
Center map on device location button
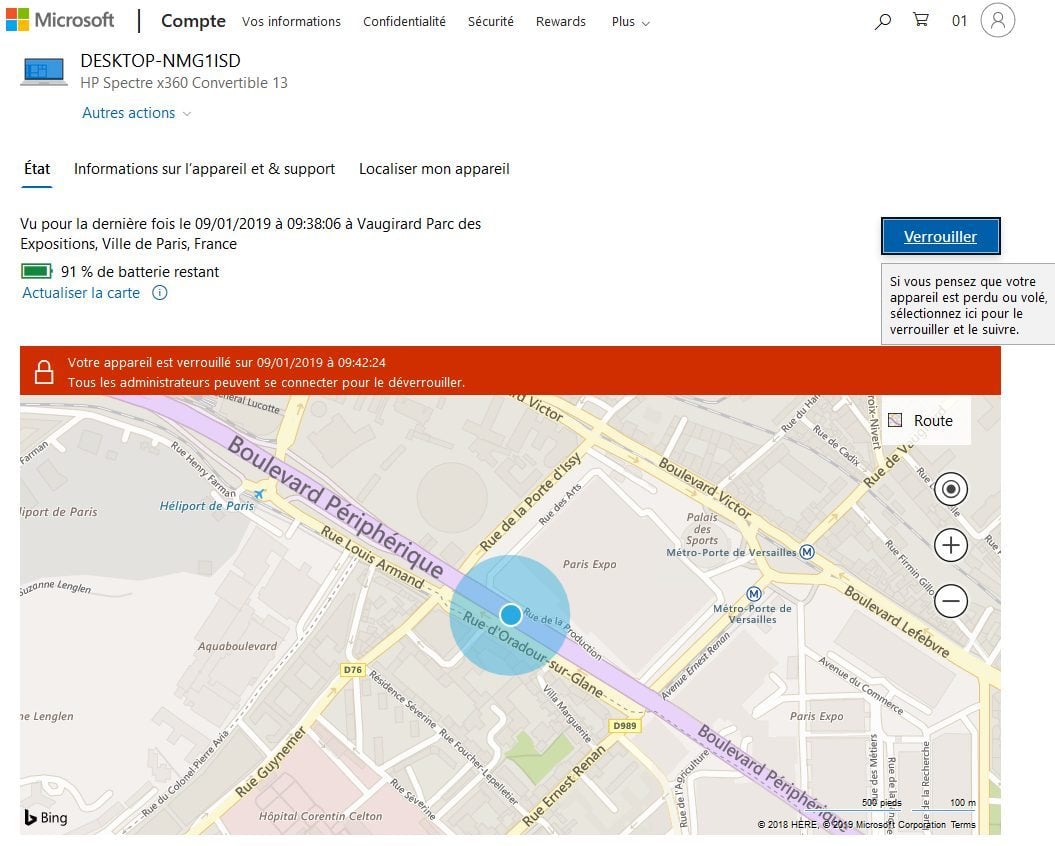[951, 489]
